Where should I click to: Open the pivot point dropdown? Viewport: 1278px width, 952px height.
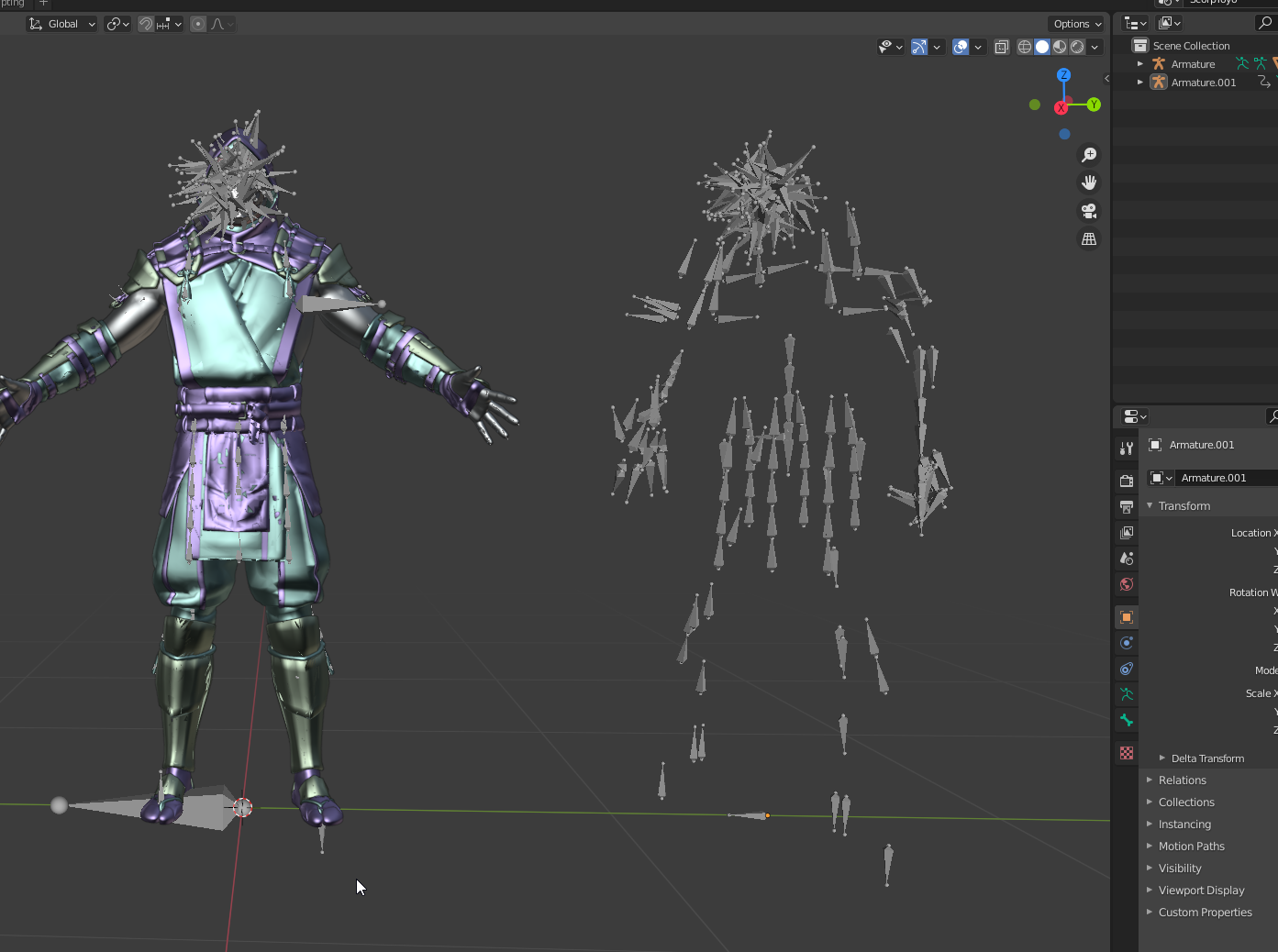coord(117,24)
